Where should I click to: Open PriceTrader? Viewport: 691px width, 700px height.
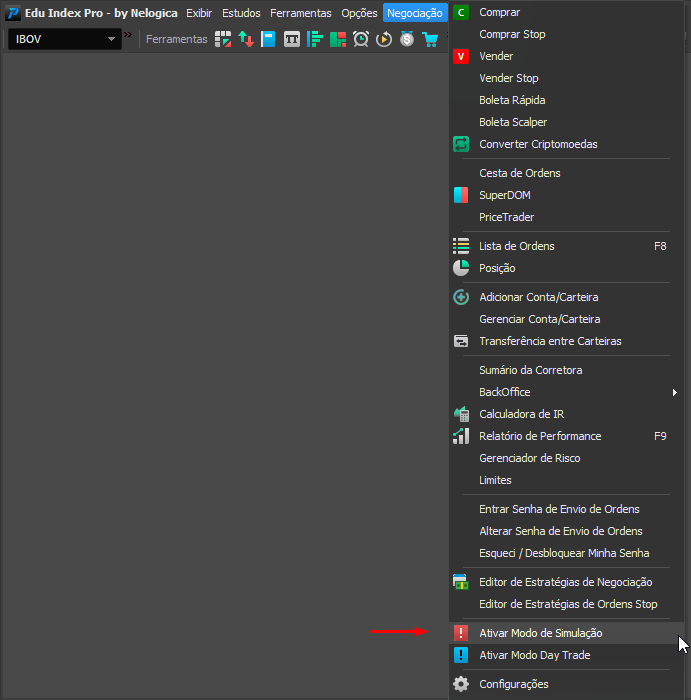click(x=506, y=217)
